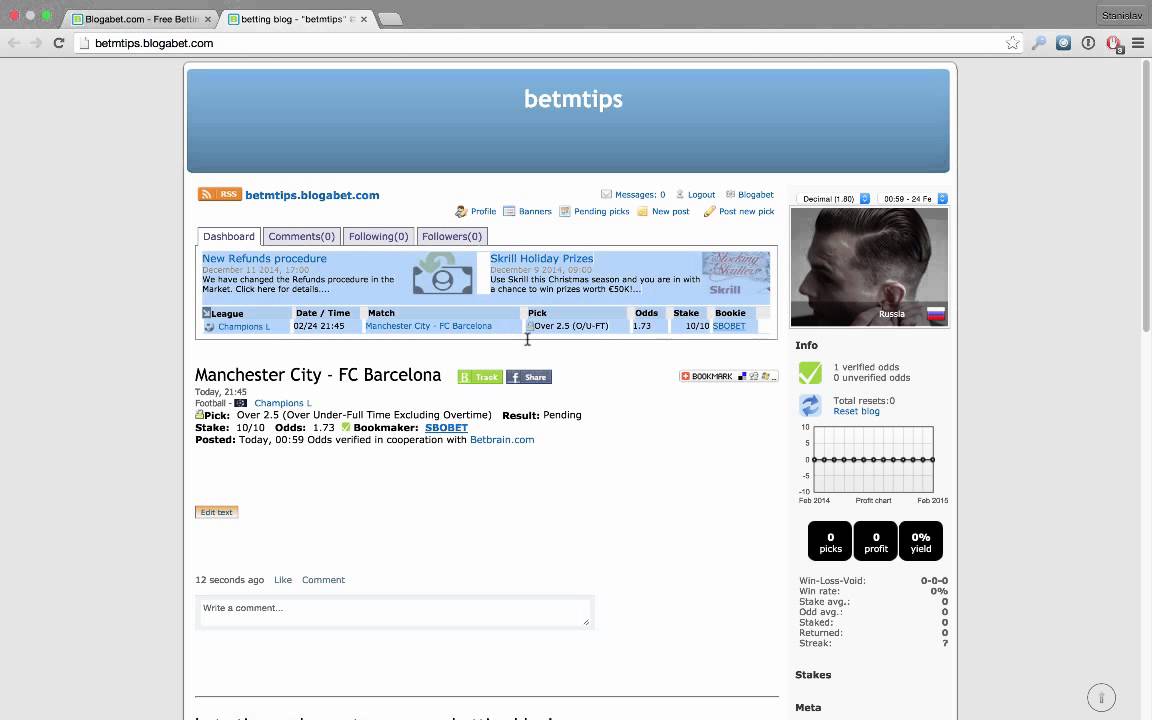Share the pick on Facebook
Image resolution: width=1152 pixels, height=720 pixels.
(x=529, y=377)
